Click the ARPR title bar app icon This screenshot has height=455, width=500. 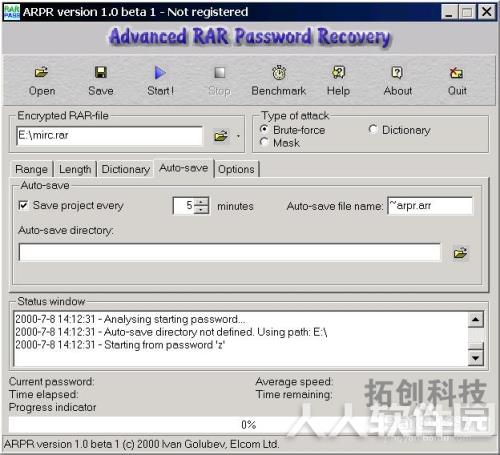tap(12, 12)
